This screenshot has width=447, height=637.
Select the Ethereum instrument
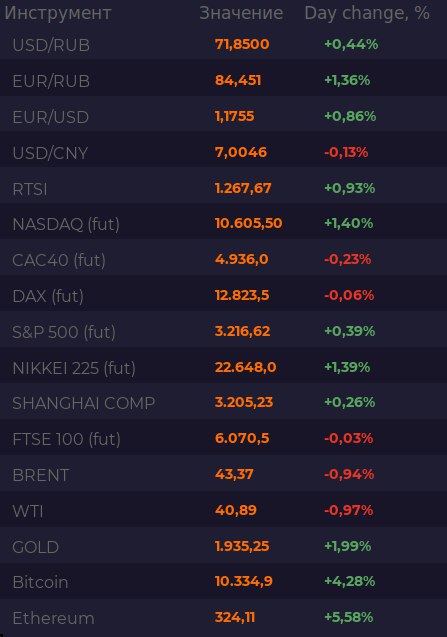coord(224,618)
